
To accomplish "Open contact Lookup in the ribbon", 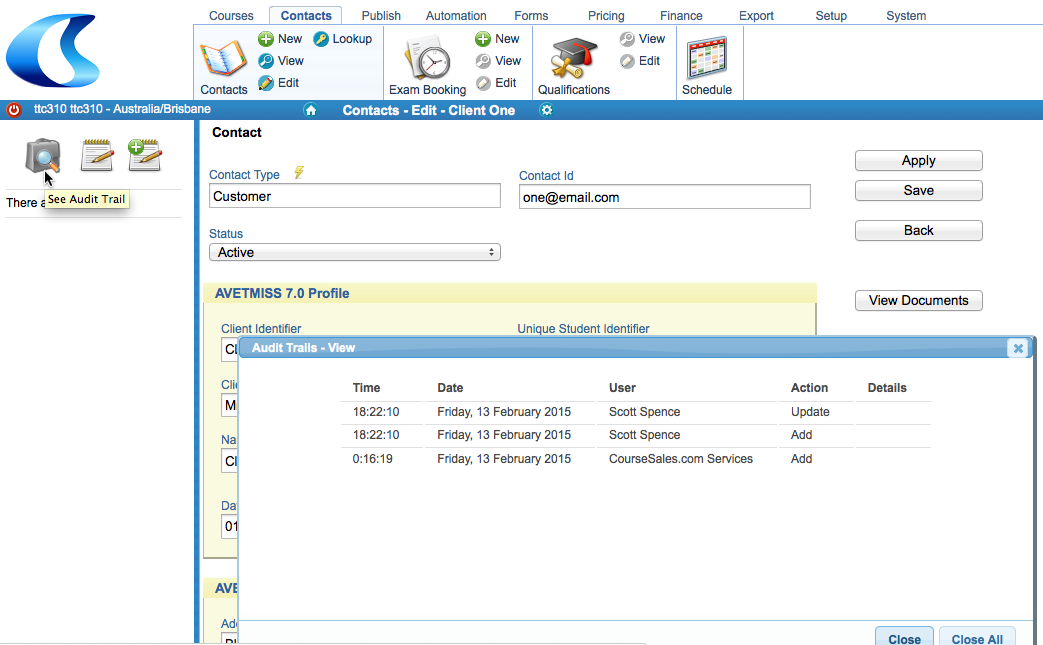I will (x=343, y=39).
